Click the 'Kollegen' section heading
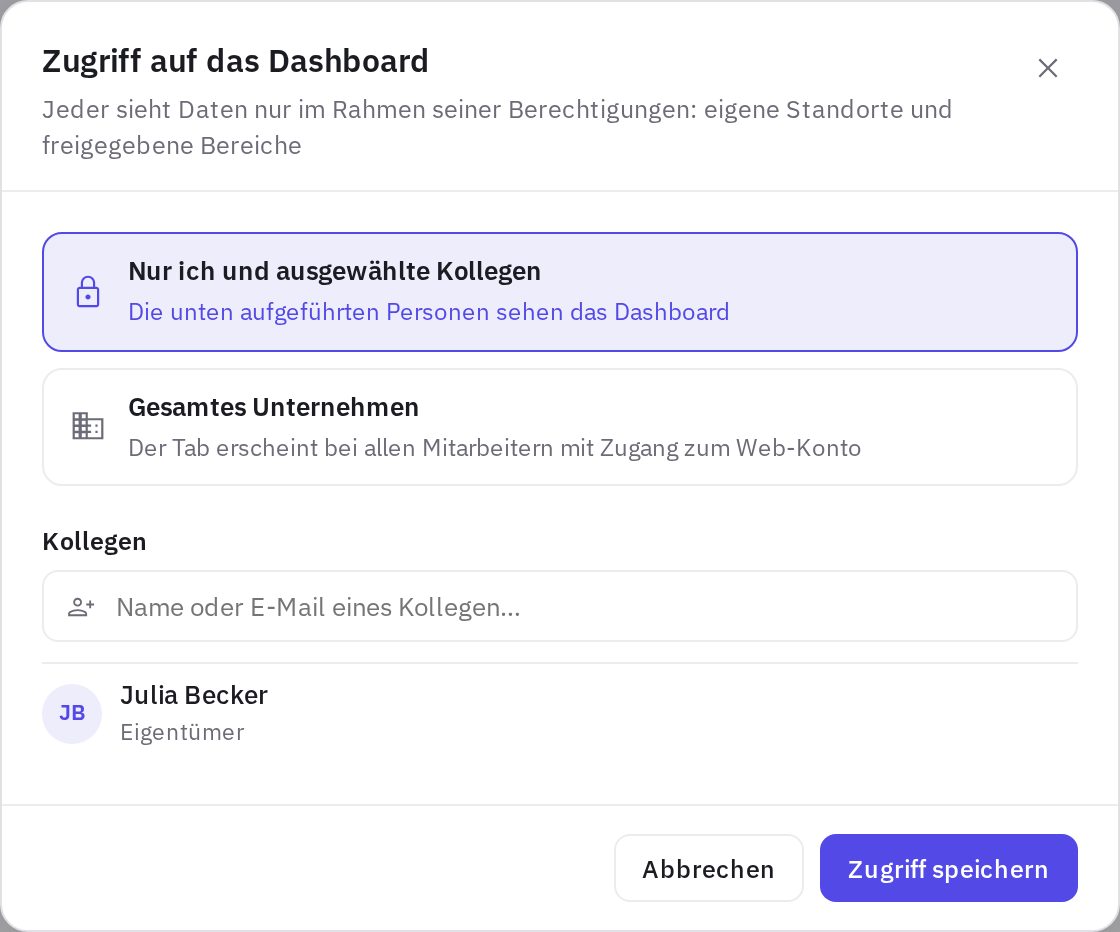Screen dimensions: 1120x932 pyautogui.click(x=94, y=541)
